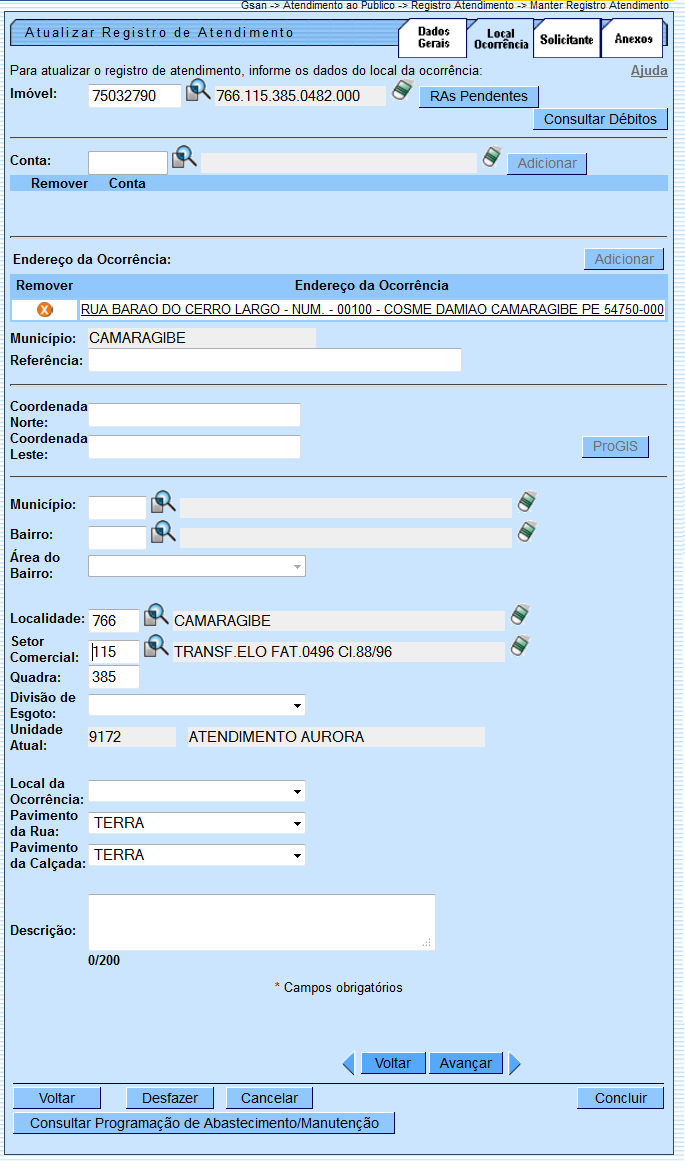Open the Ajuda help link
Image resolution: width=685 pixels, height=1173 pixels.
649,71
